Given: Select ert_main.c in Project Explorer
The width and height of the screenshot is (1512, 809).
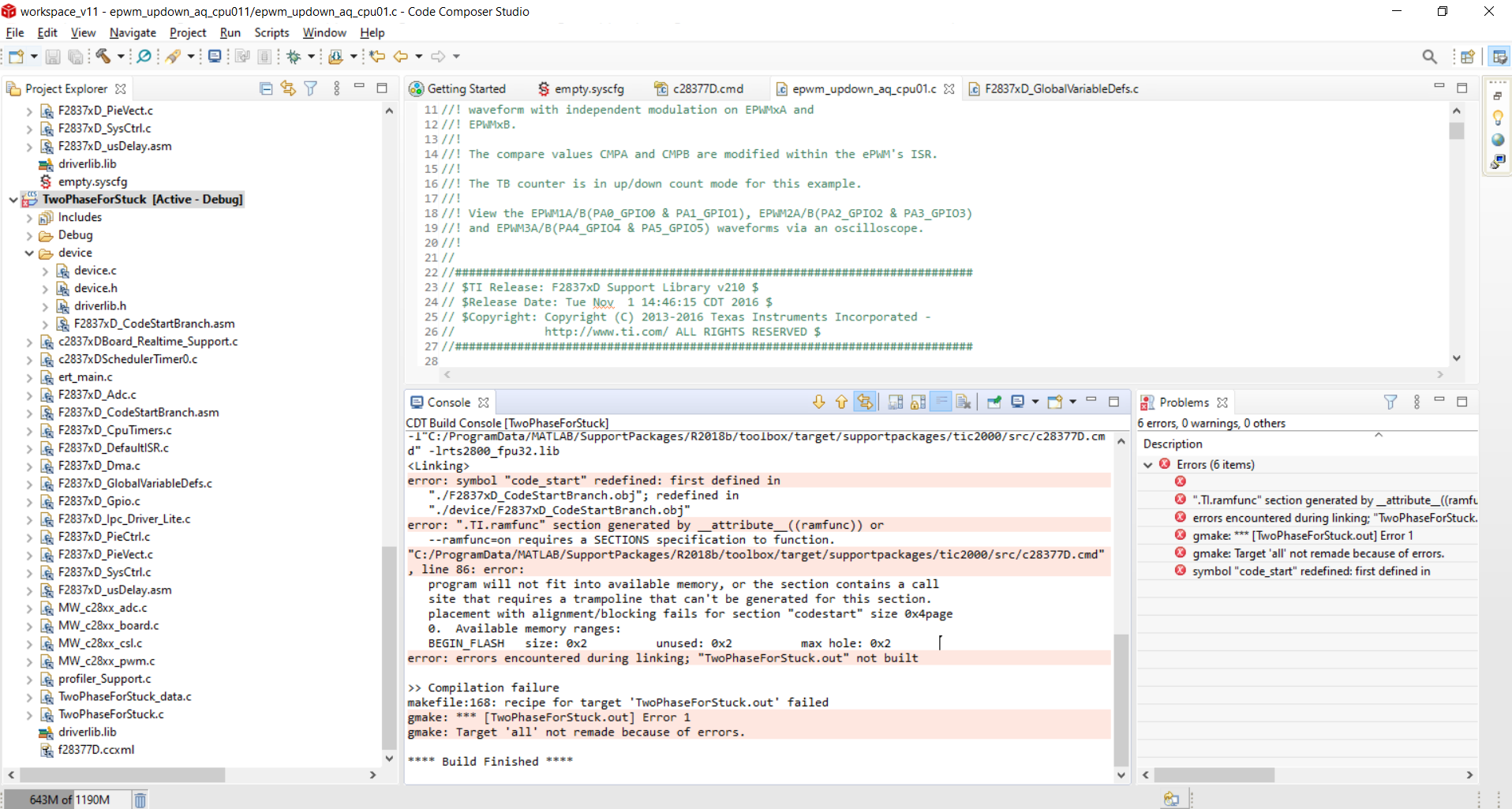Looking at the screenshot, I should (x=85, y=377).
